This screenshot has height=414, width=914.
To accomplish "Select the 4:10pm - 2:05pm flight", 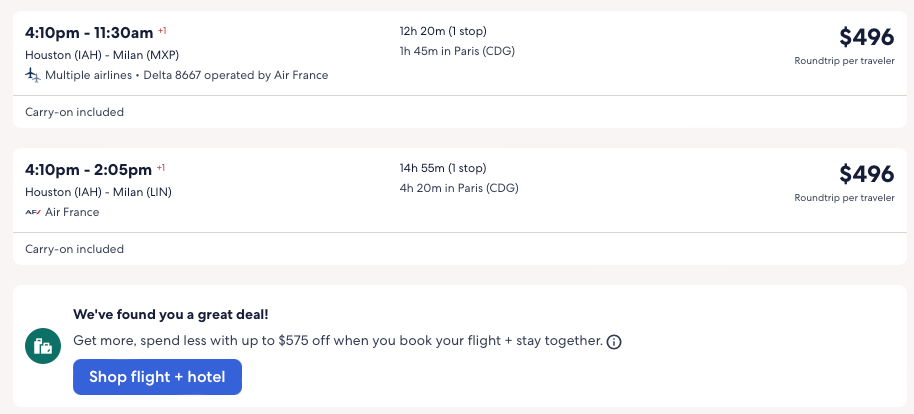I will [x=88, y=169].
